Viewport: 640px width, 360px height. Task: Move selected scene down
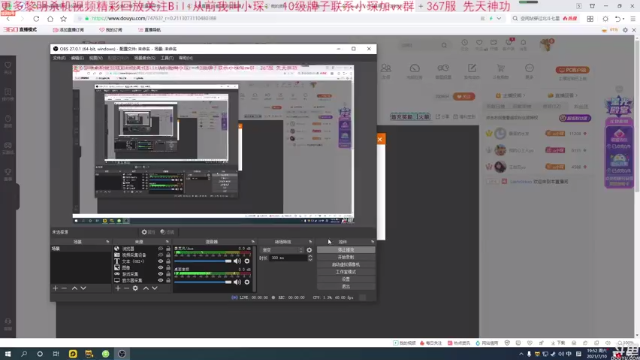point(83,288)
